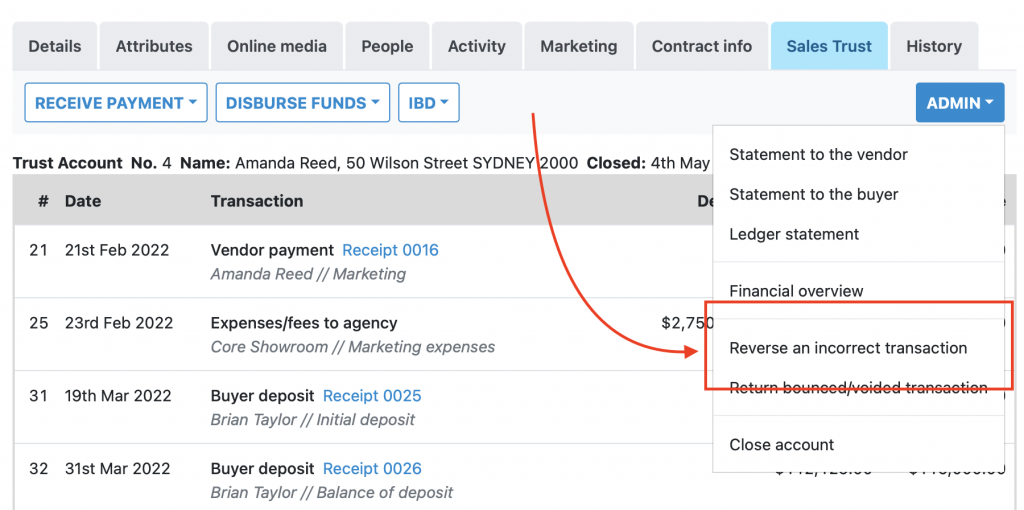Open the Attributes tab
This screenshot has width=1024, height=510.
pos(154,46)
